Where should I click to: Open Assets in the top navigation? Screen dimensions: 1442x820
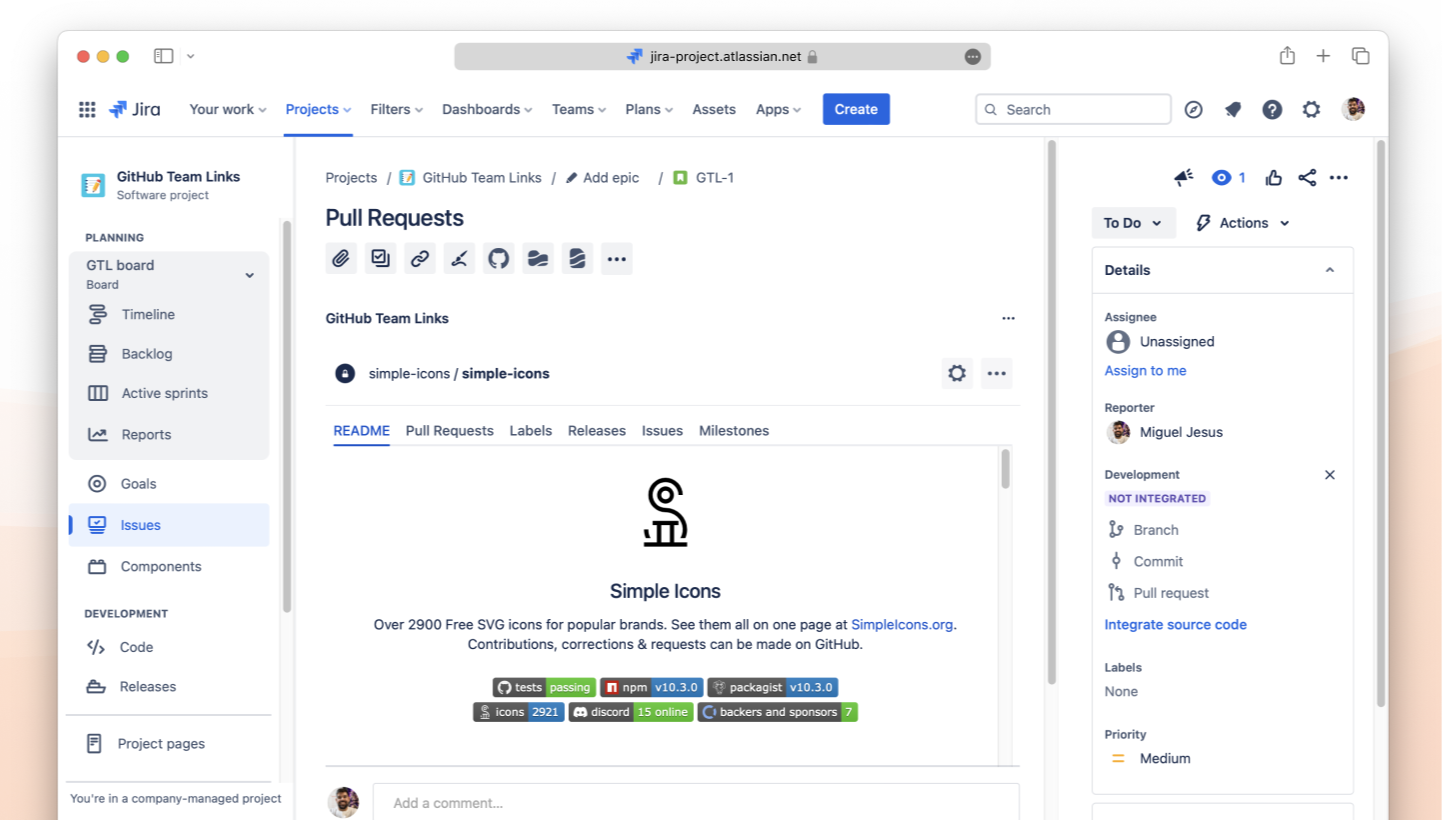tap(714, 109)
